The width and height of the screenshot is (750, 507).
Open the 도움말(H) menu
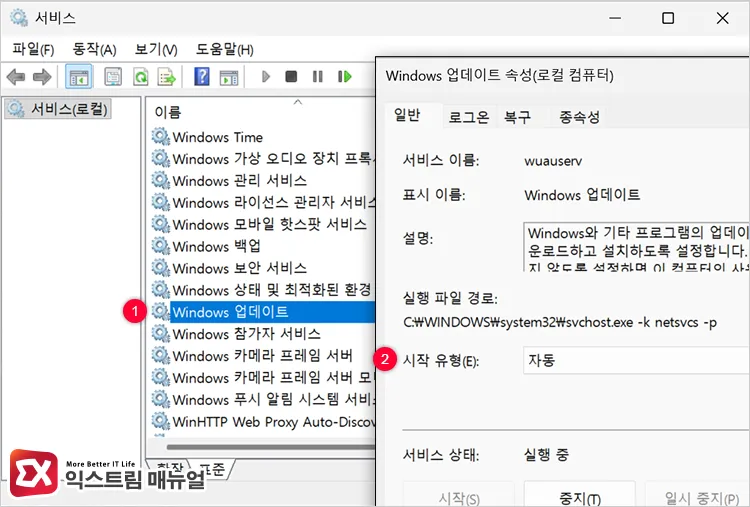(224, 49)
